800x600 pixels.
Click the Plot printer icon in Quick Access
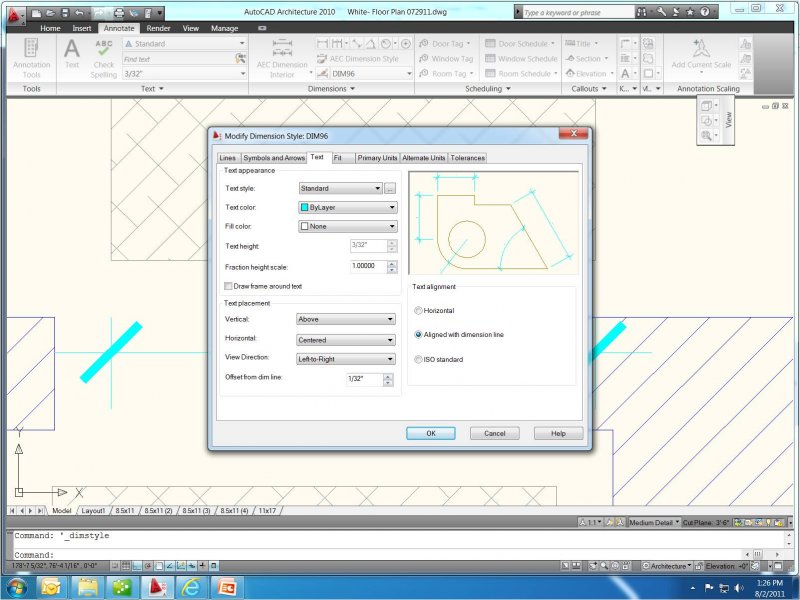coord(119,13)
